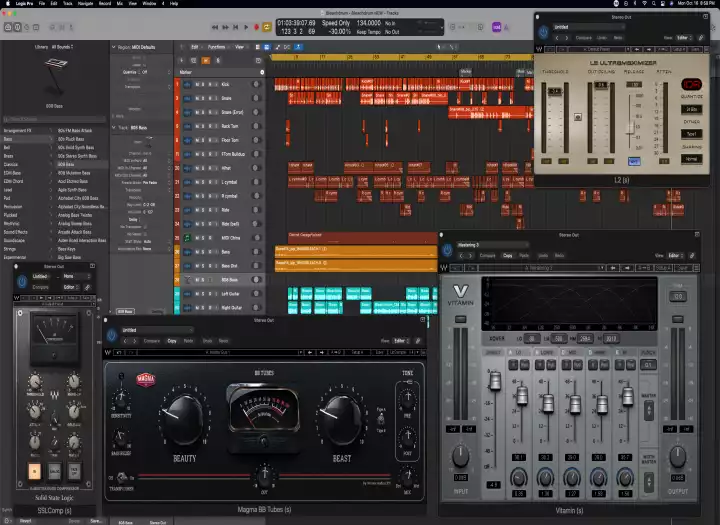Click the MIDI China track instrument icon
Viewport: 720px width, 525px height.
click(187, 238)
